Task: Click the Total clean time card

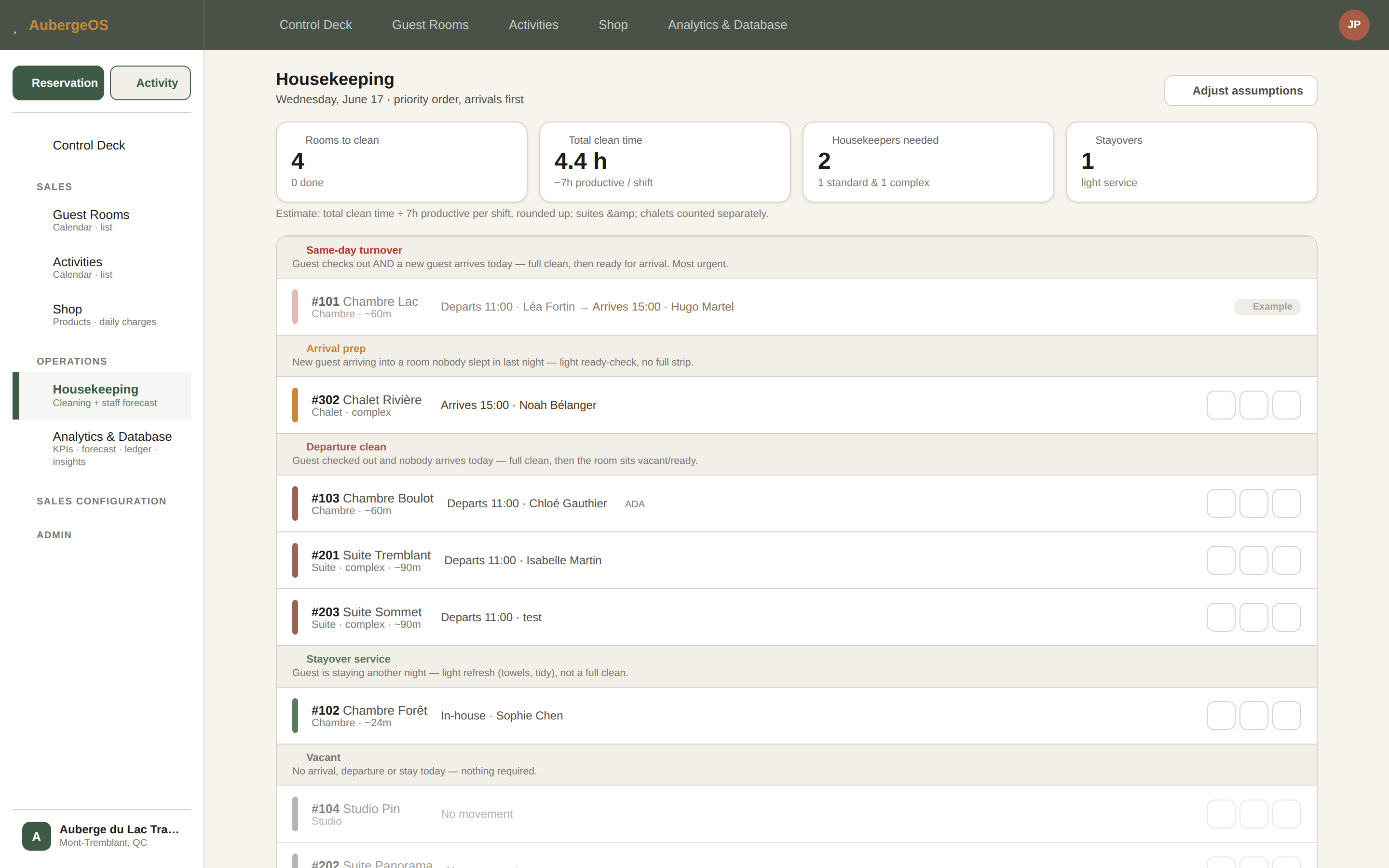Action: (665, 162)
